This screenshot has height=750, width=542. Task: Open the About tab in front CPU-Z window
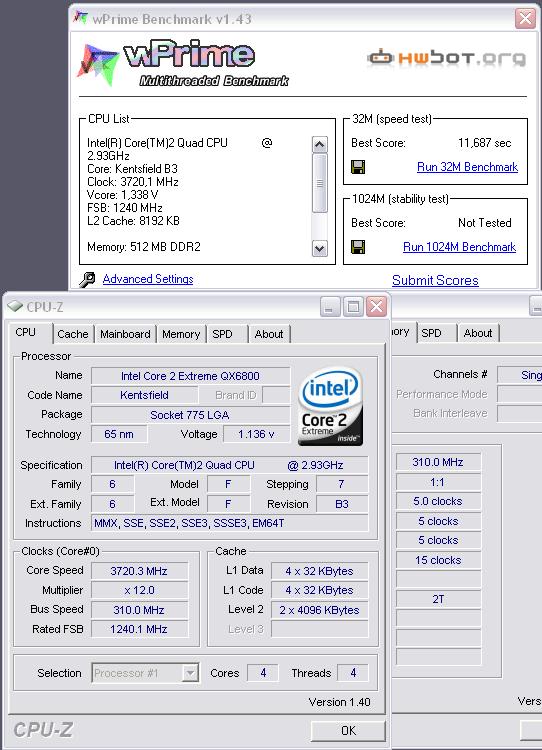[x=269, y=334]
